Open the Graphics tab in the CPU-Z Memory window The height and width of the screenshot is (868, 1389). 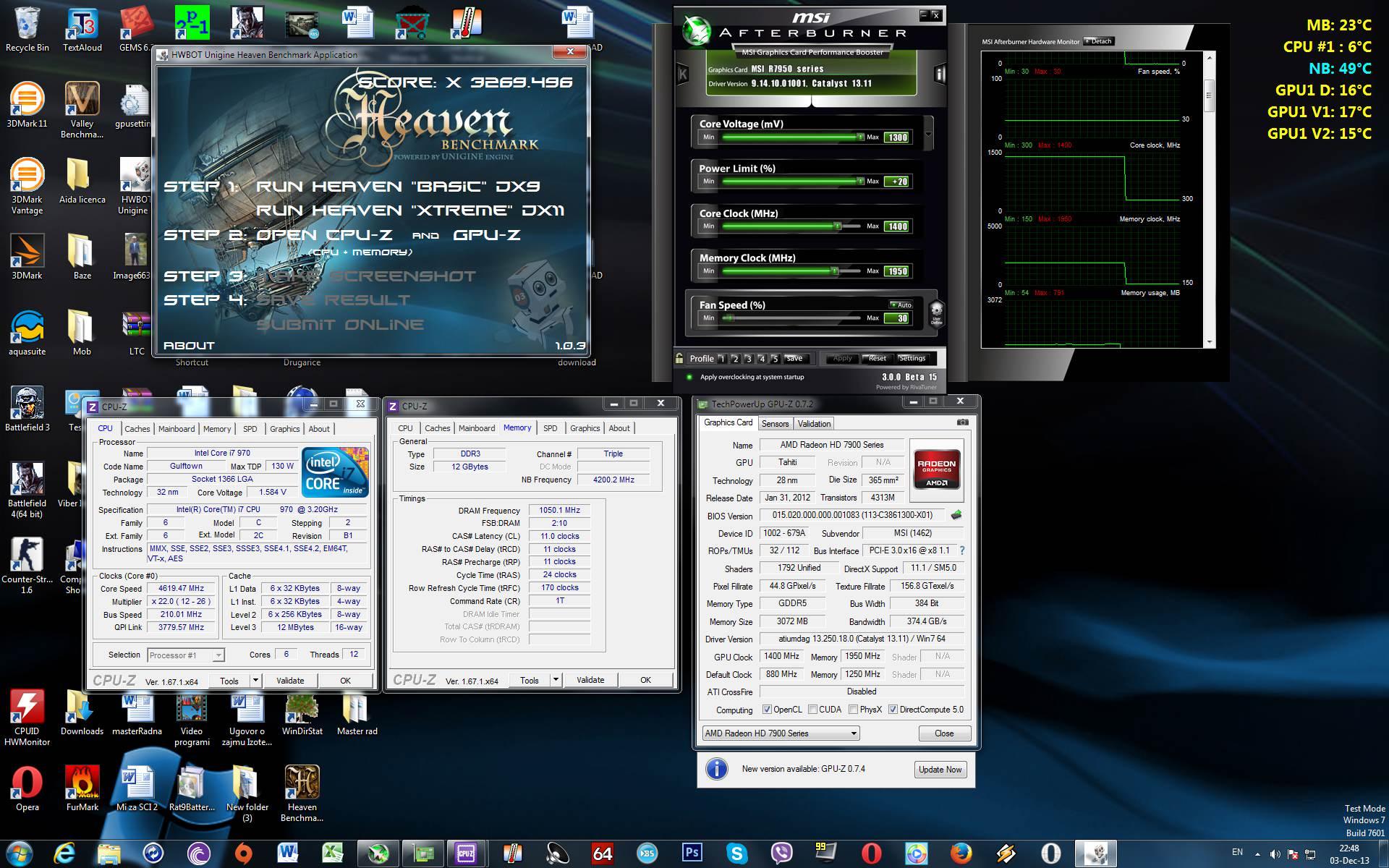[585, 428]
